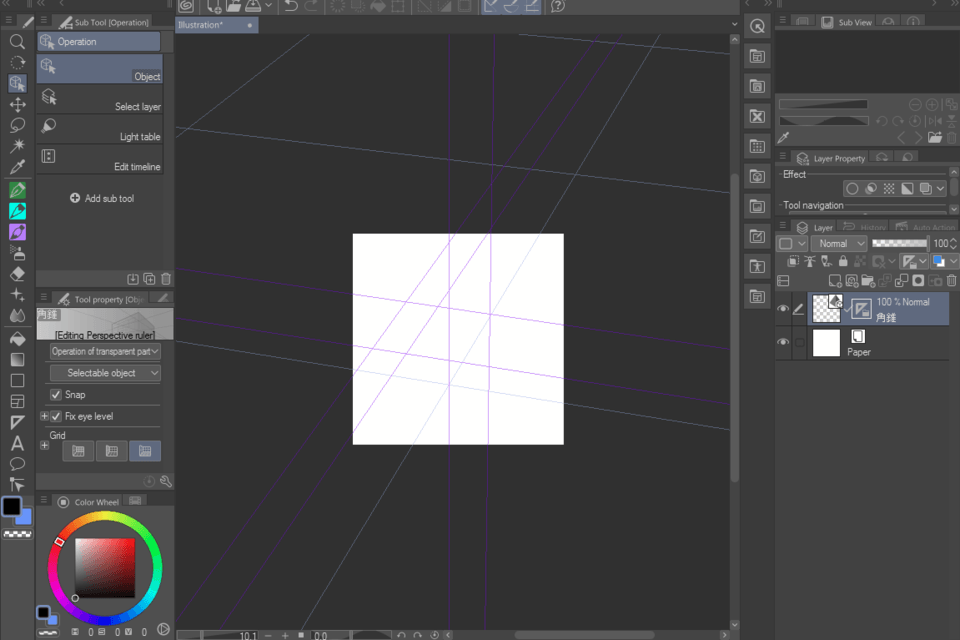The width and height of the screenshot is (960, 640).
Task: Expand the Save icon dropdown arrow
Action: (268, 6)
